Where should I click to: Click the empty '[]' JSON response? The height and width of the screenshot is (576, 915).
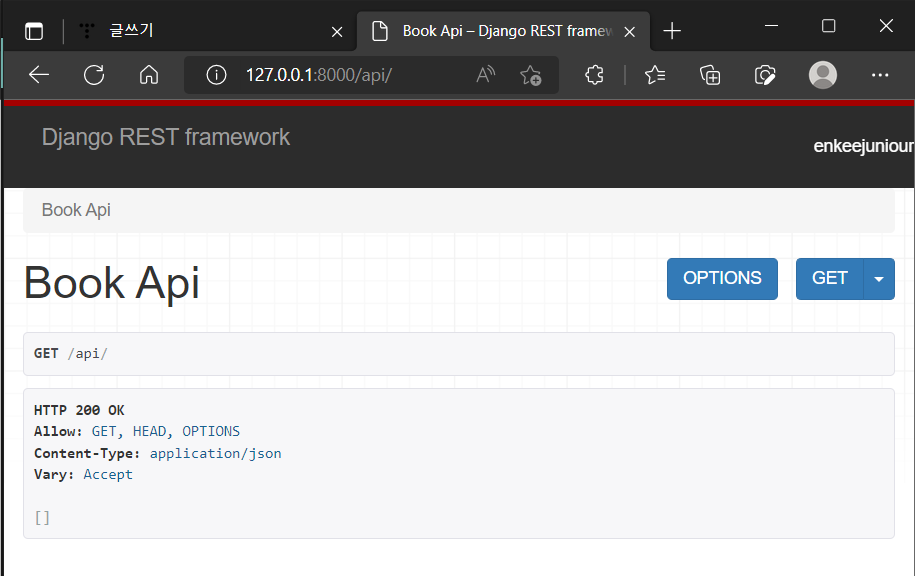[x=42, y=518]
